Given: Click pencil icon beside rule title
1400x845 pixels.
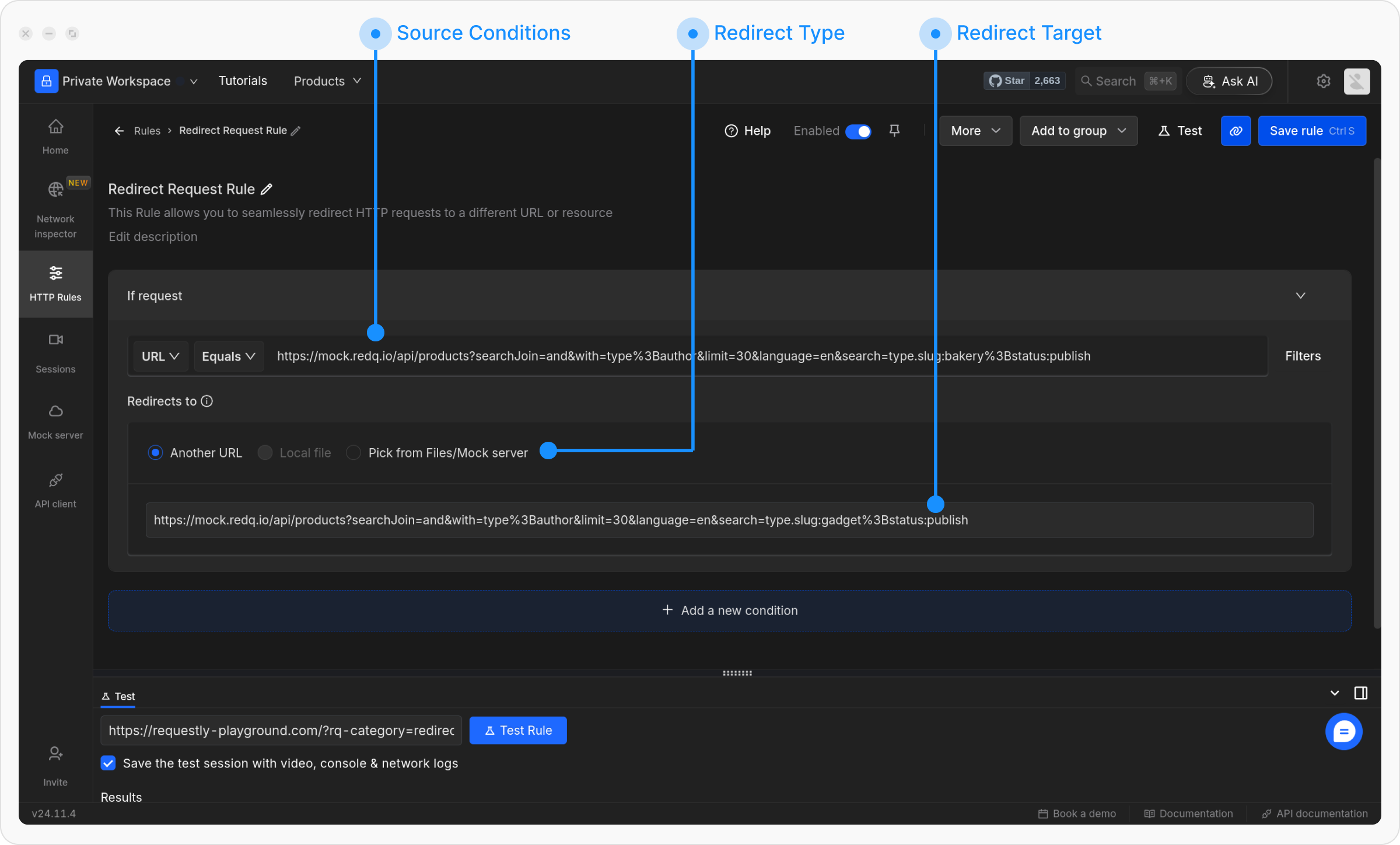Looking at the screenshot, I should (267, 189).
